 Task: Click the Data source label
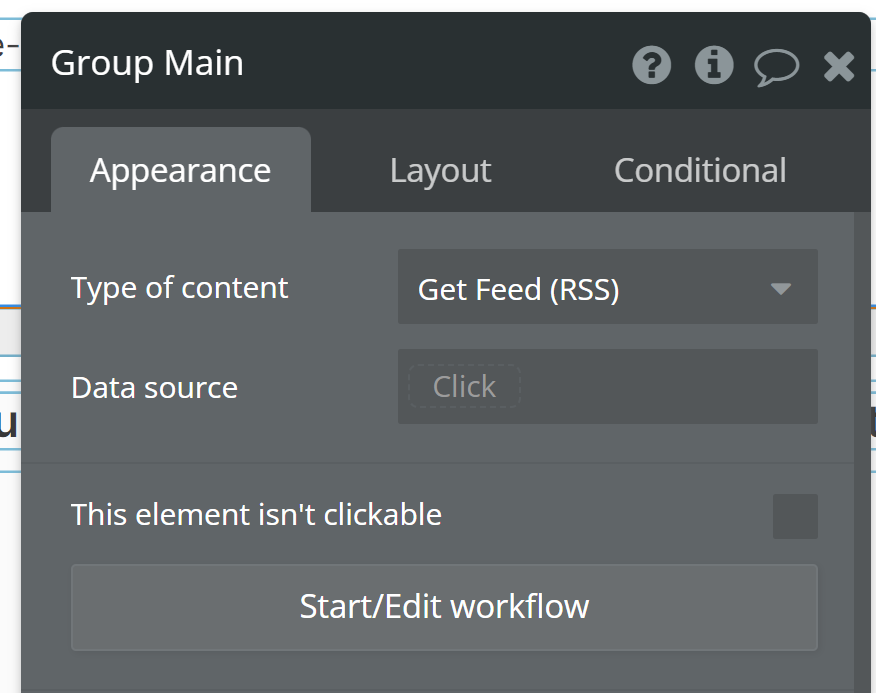[x=154, y=387]
